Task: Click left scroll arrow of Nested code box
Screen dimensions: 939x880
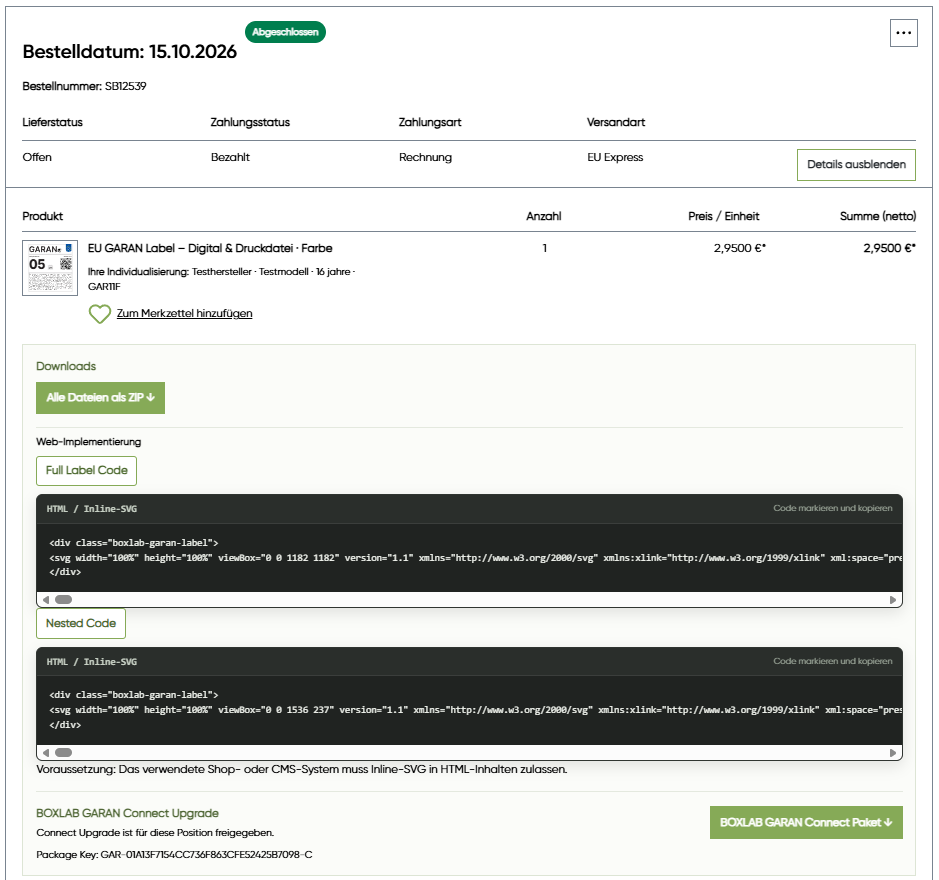Action: [46, 753]
